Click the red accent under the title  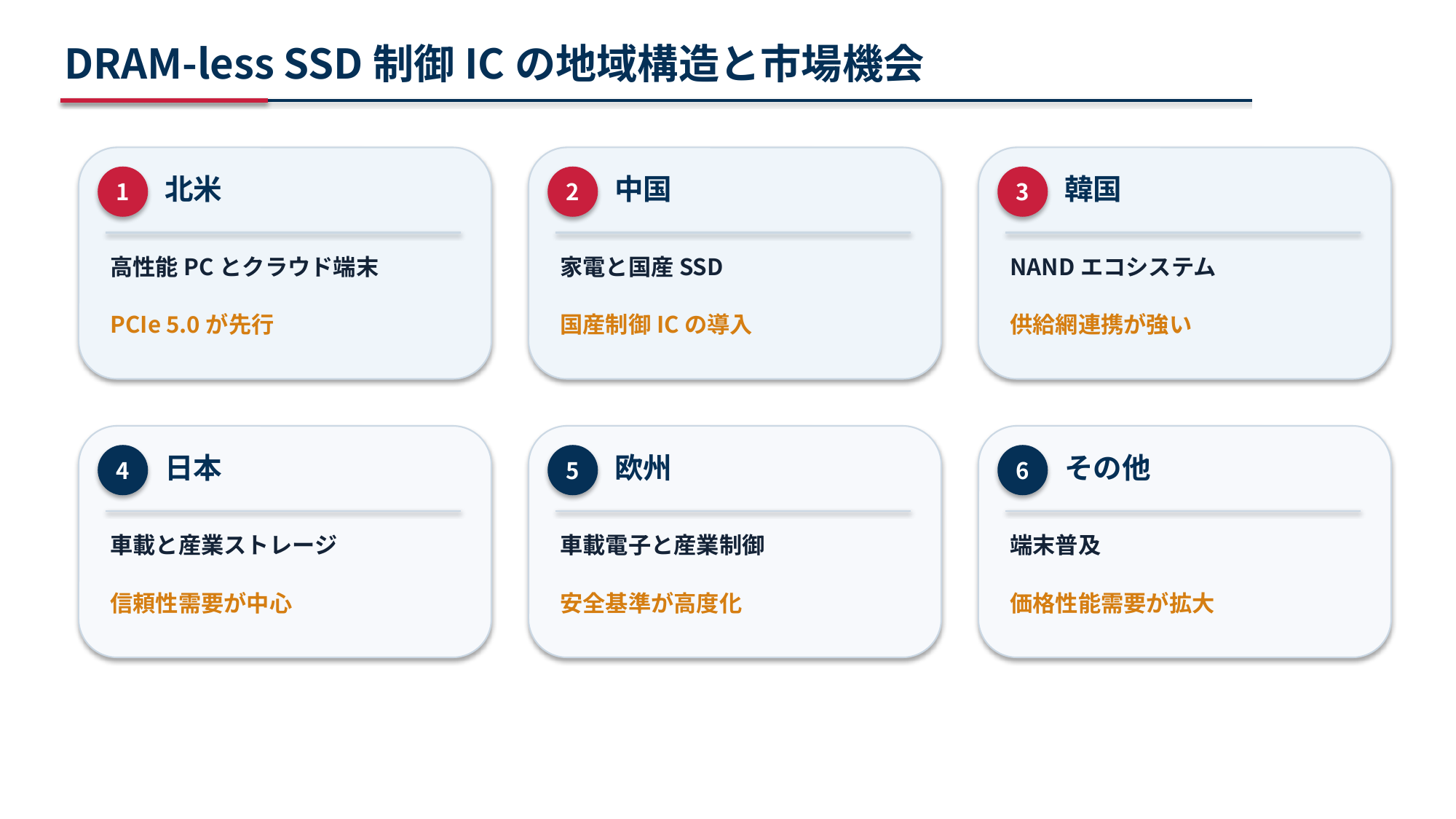(x=165, y=100)
